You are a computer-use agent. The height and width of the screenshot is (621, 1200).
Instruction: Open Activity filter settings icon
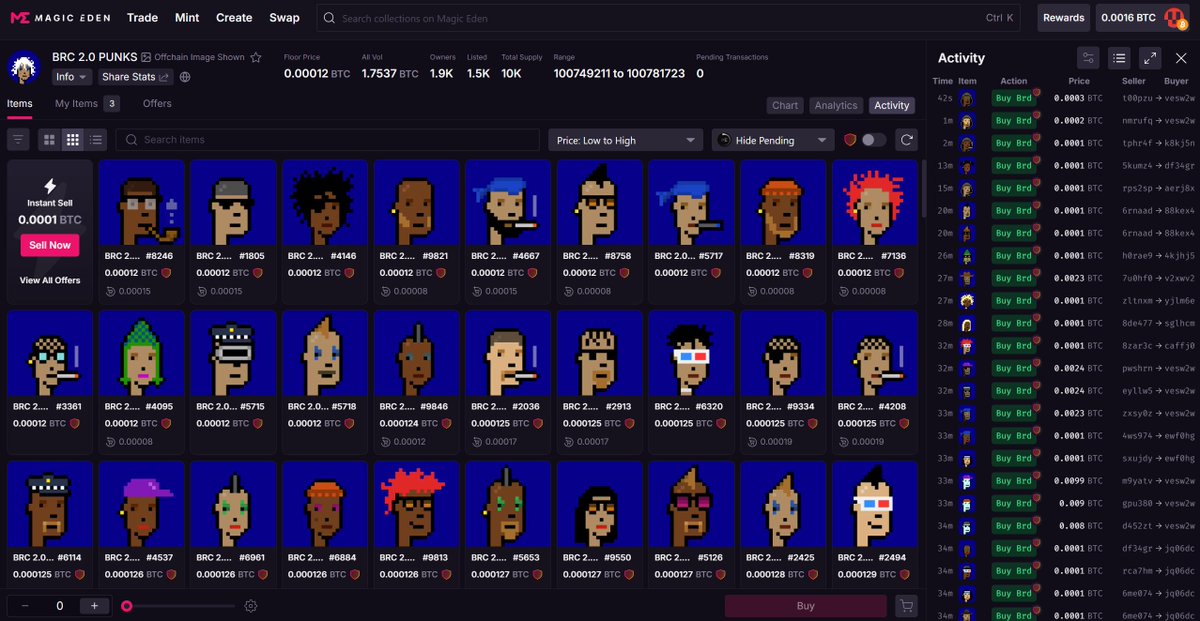pos(1088,58)
